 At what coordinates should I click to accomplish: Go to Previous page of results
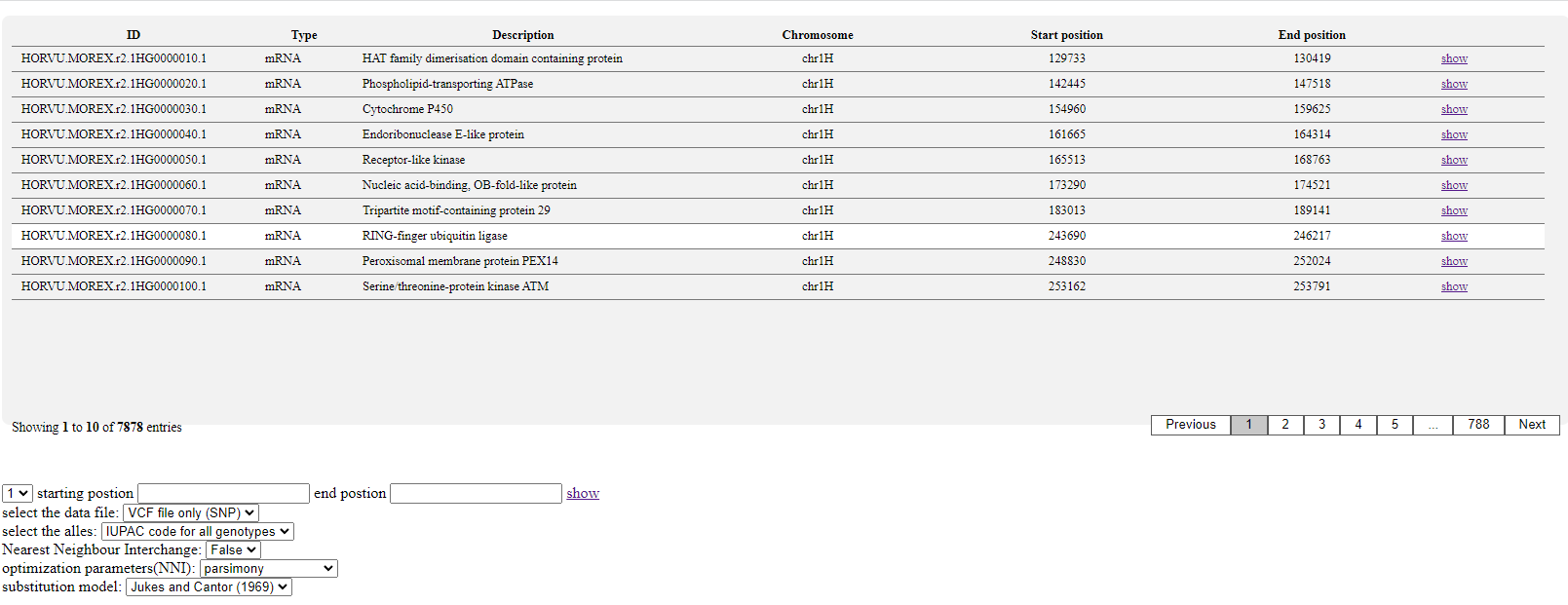1191,425
